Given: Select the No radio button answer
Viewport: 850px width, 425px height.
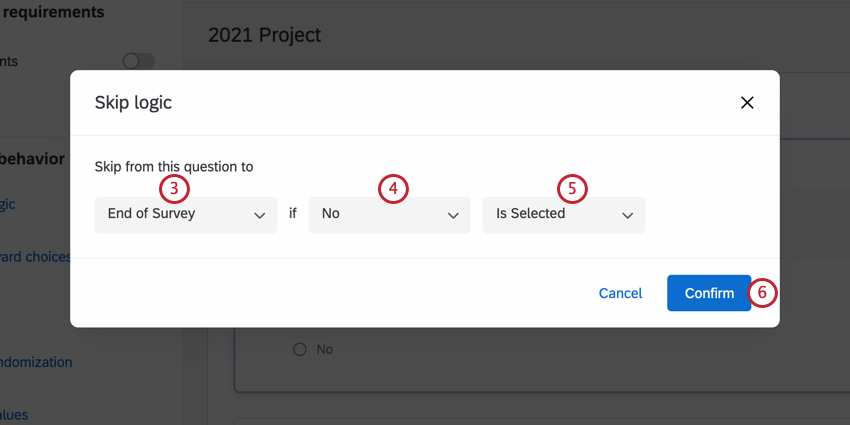Looking at the screenshot, I should pos(299,349).
